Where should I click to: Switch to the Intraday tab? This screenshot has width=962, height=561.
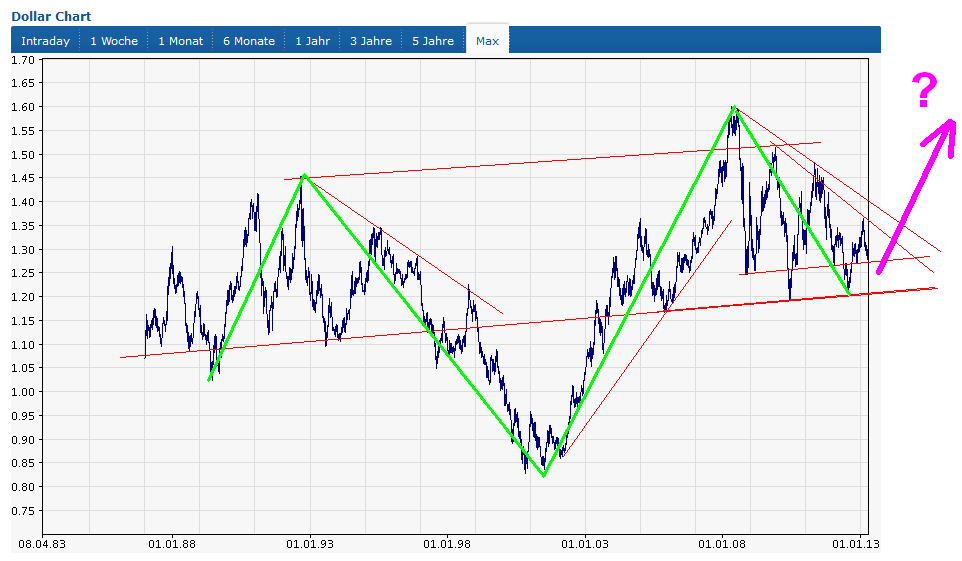pyautogui.click(x=46, y=41)
